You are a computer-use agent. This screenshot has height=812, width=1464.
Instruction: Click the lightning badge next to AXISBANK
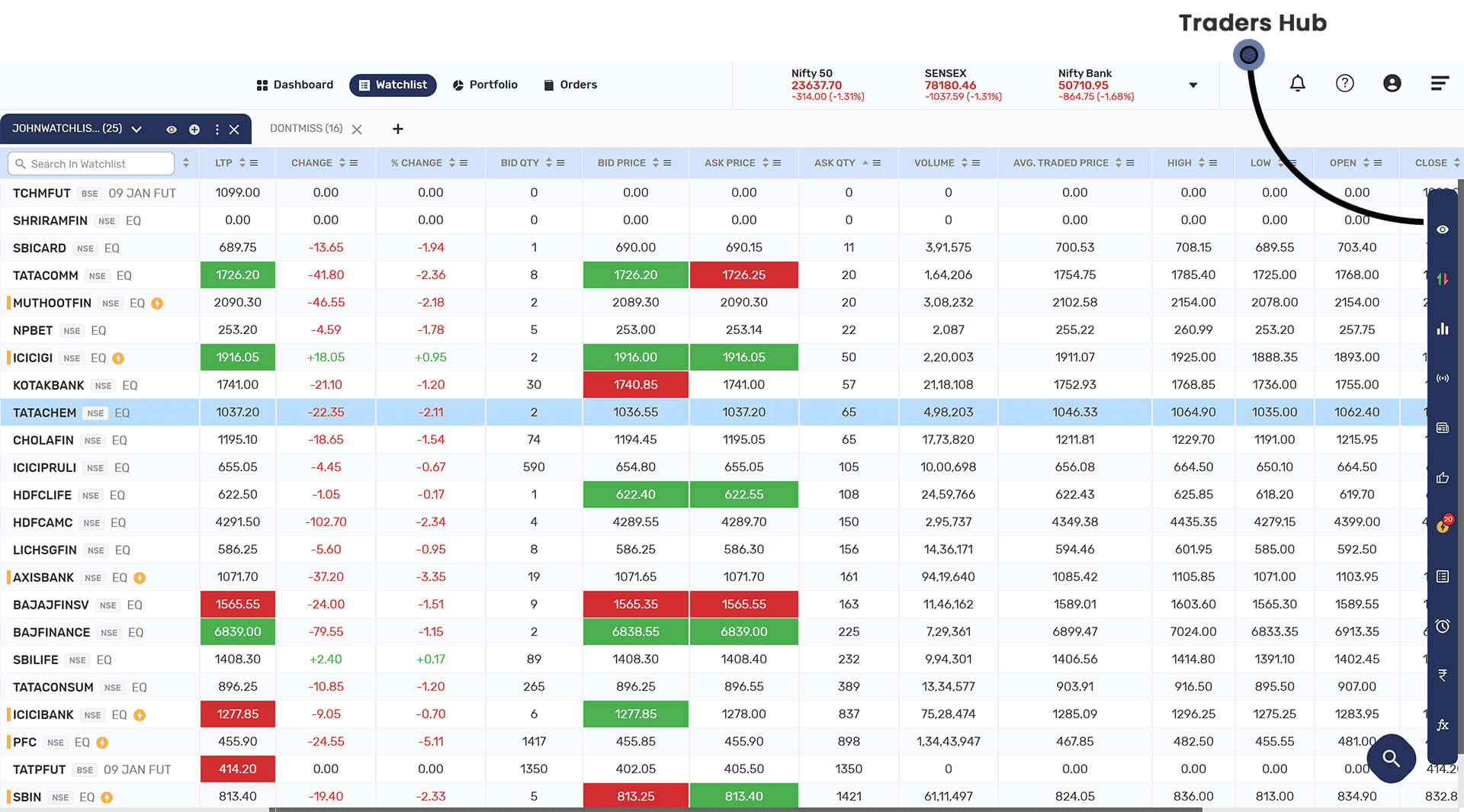(140, 578)
